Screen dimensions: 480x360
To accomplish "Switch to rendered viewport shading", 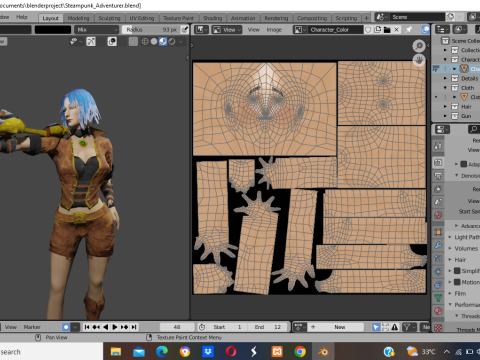I will pos(172,41).
